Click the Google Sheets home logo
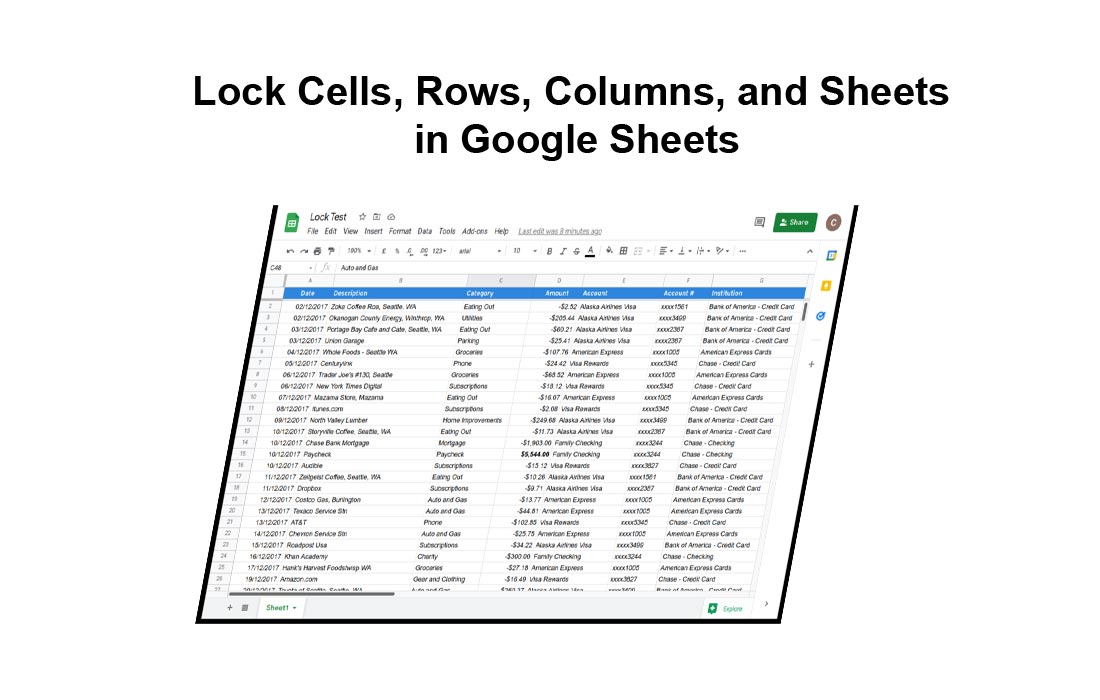Screen dimensions: 1100x700 point(292,222)
